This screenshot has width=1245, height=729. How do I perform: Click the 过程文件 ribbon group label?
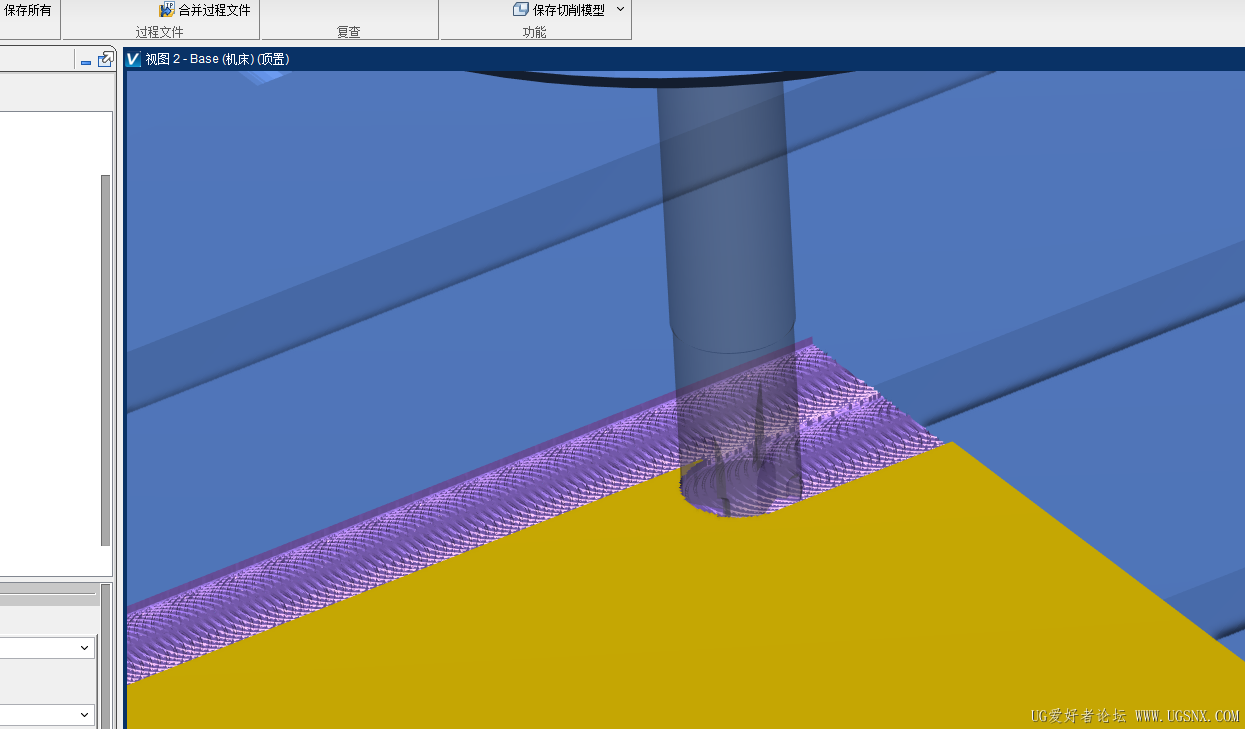[160, 32]
